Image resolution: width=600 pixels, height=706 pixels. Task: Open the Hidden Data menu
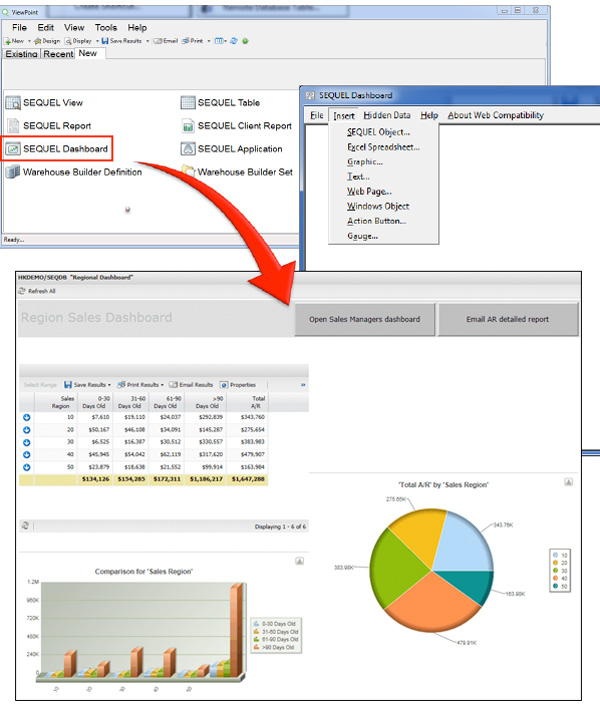tap(387, 115)
